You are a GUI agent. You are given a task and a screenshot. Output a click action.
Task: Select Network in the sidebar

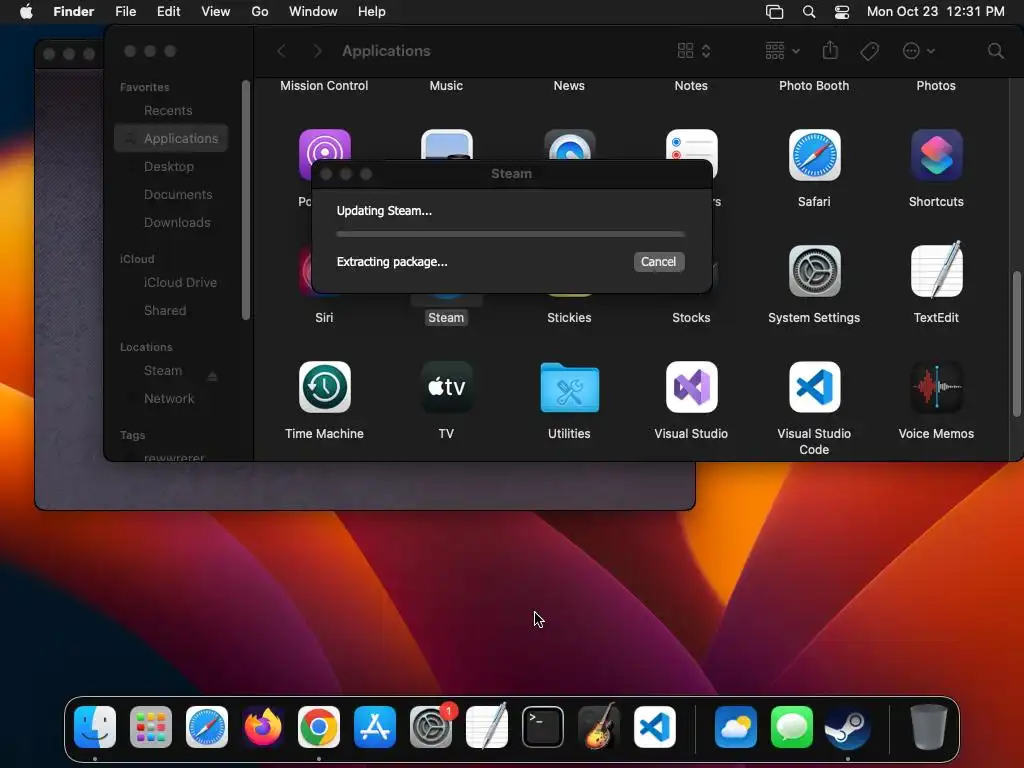point(168,399)
